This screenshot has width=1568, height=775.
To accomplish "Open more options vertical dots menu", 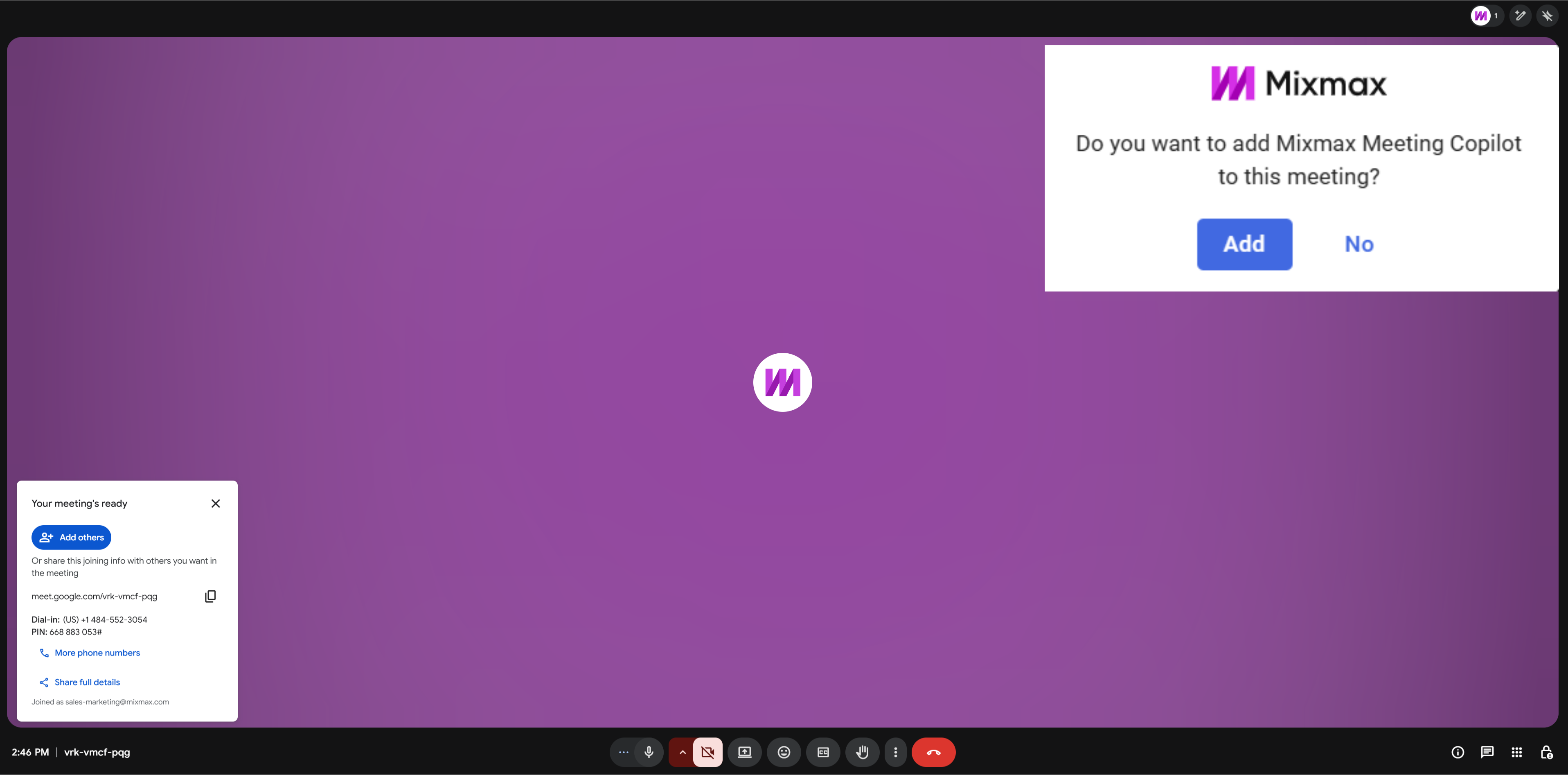I will click(x=895, y=752).
